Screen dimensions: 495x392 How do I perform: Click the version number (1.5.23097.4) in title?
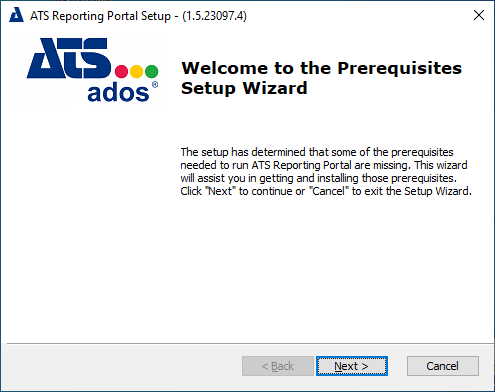[214, 16]
